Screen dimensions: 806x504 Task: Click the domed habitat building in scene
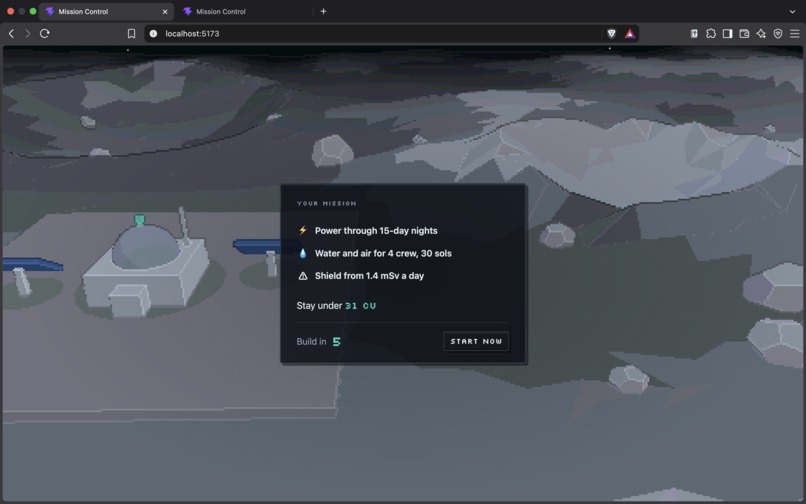146,266
